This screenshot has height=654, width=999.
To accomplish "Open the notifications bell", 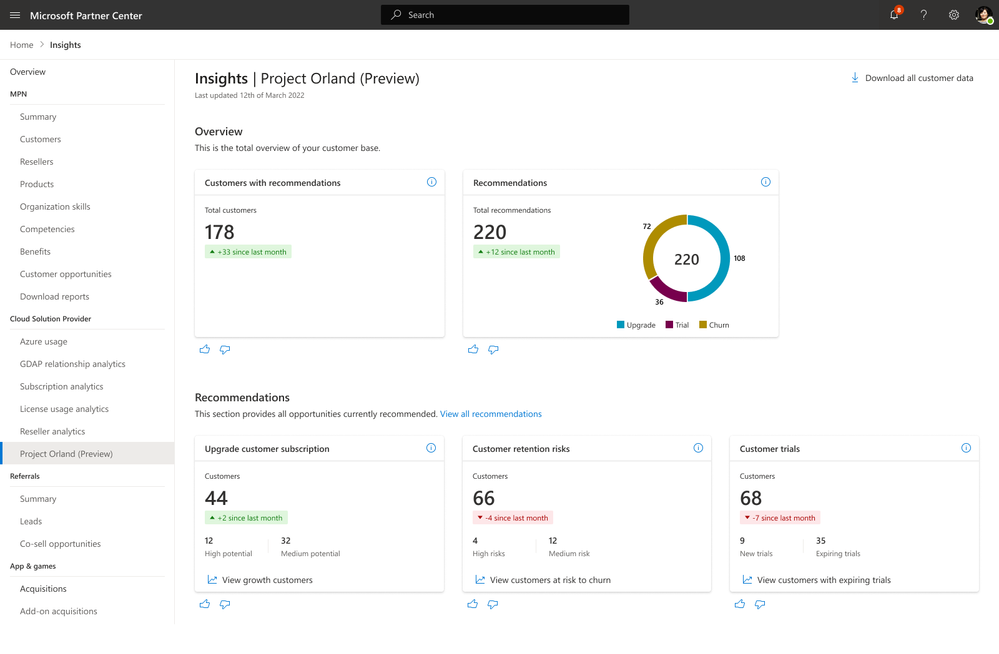I will pyautogui.click(x=895, y=15).
